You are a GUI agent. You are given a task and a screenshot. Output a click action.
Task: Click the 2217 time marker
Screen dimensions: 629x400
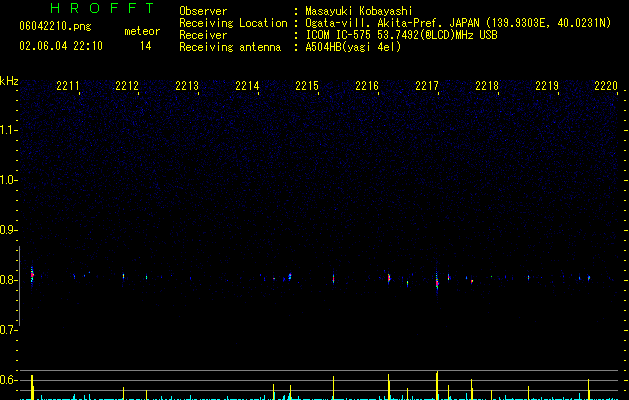coord(427,86)
